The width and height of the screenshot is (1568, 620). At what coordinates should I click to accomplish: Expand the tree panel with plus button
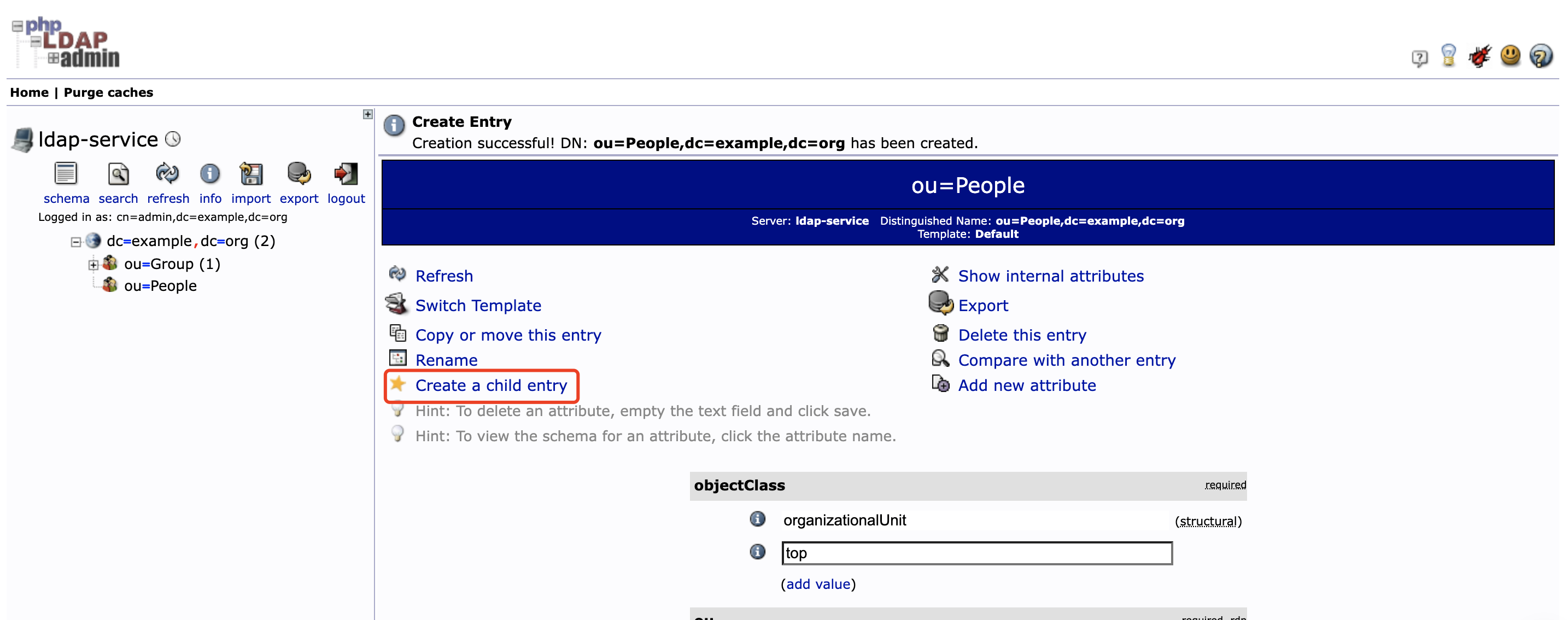367,114
